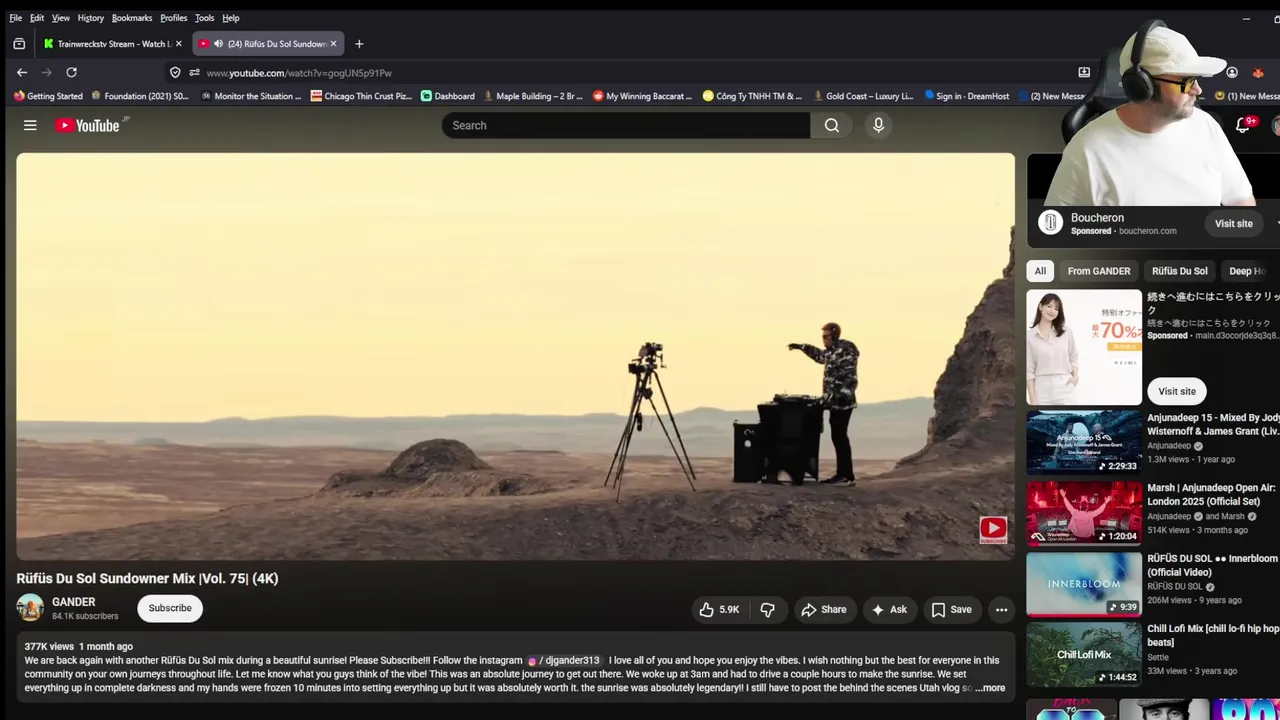1280x720 pixels.
Task: Click the browser address bar URL
Action: tap(299, 73)
